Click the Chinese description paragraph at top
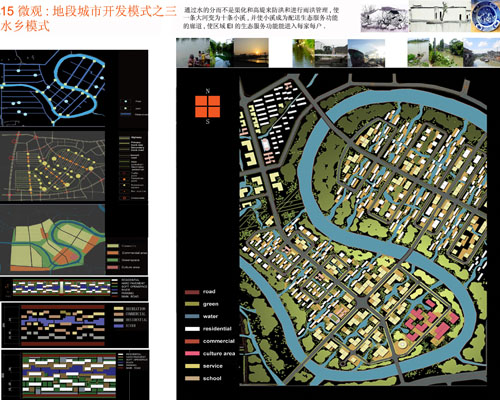The height and width of the screenshot is (400, 500). [261, 18]
